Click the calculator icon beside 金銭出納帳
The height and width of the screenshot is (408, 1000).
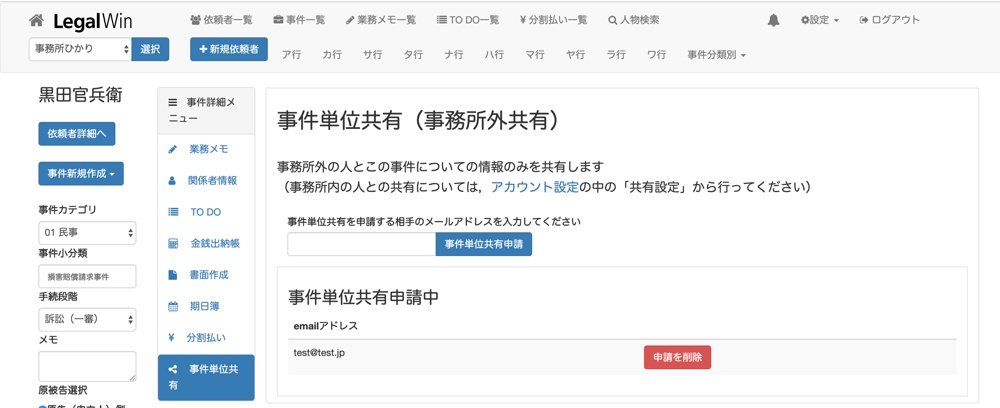tap(172, 243)
